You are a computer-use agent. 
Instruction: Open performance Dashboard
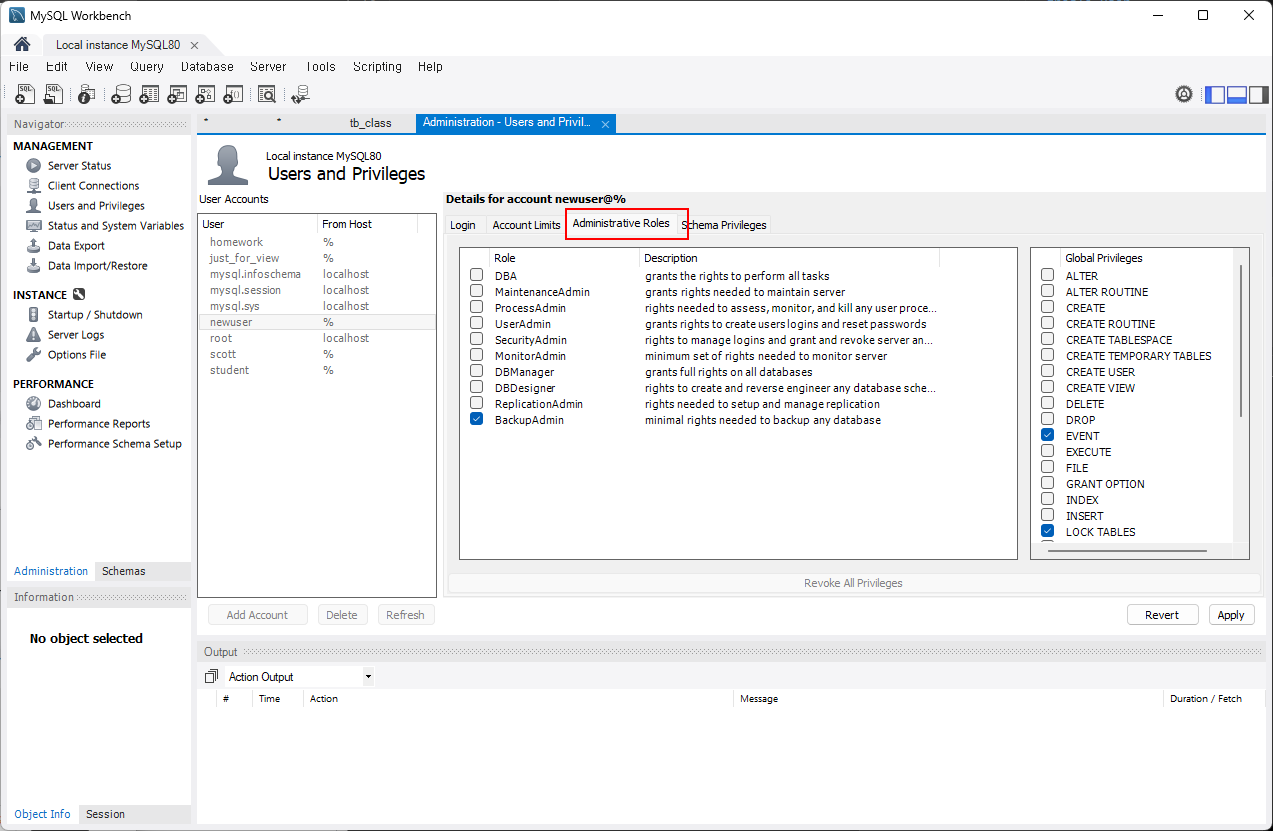coord(74,404)
